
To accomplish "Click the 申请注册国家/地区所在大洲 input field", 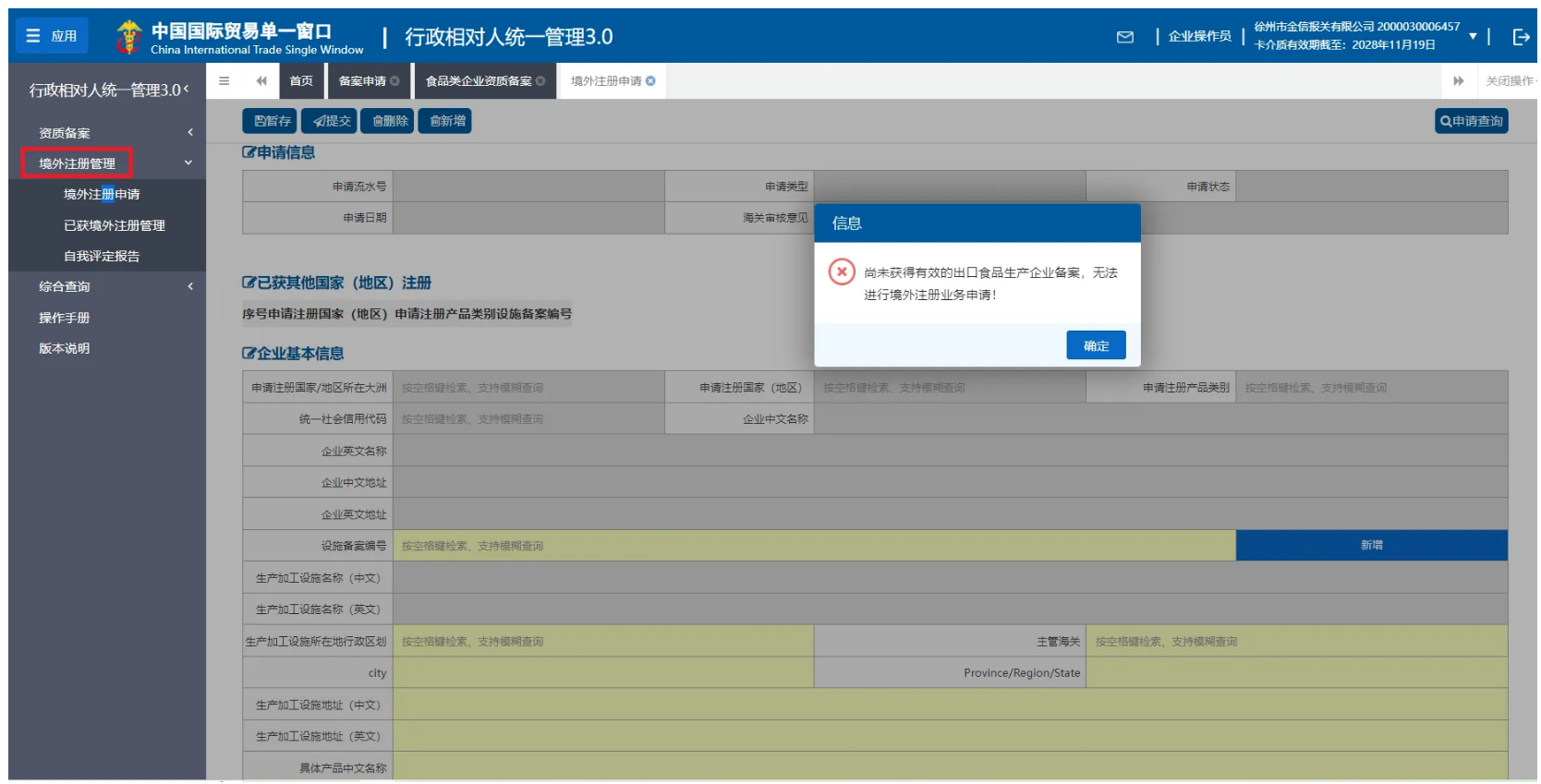I will pos(528,388).
